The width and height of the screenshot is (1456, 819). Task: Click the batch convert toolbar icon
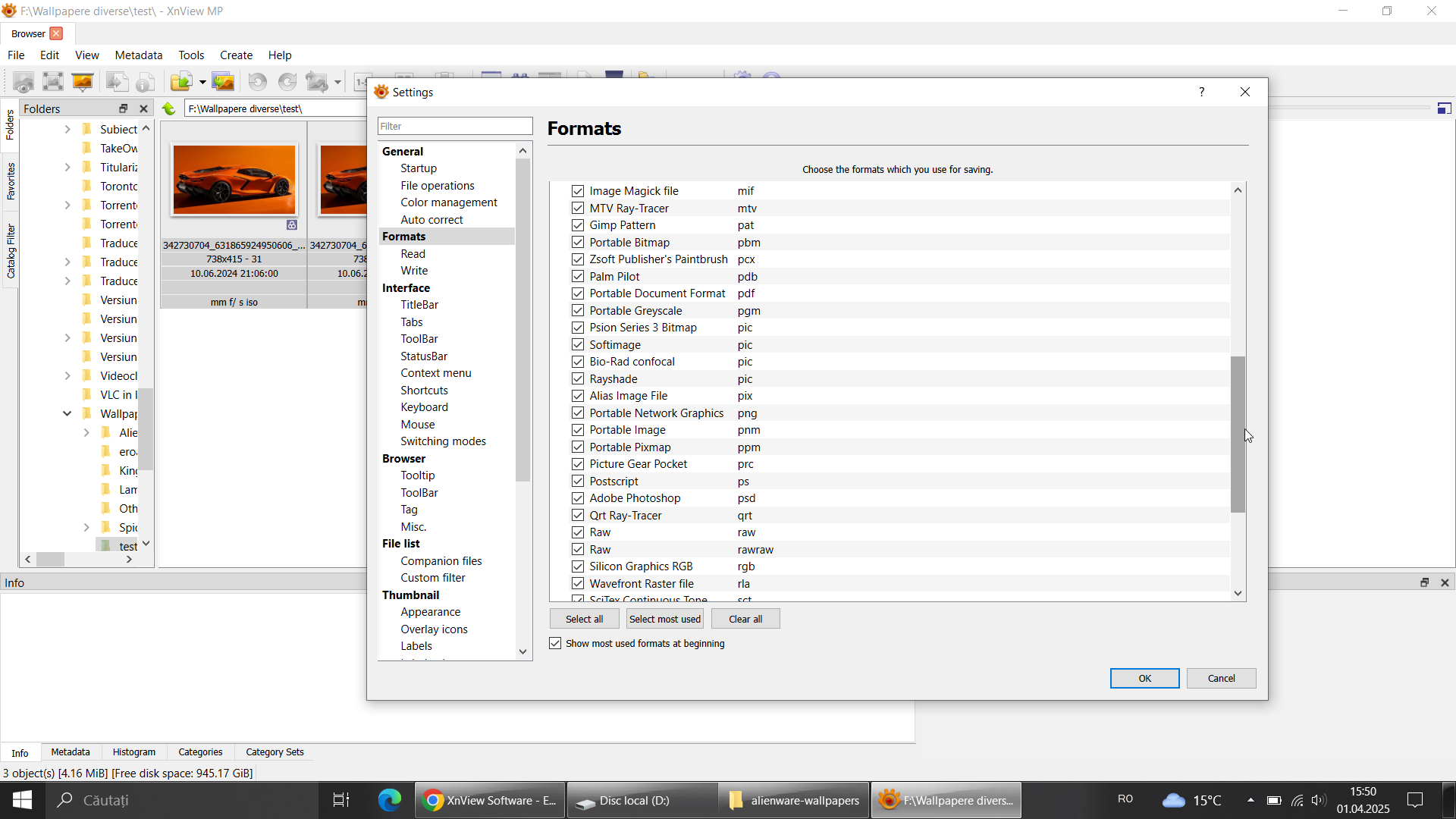pos(223,82)
